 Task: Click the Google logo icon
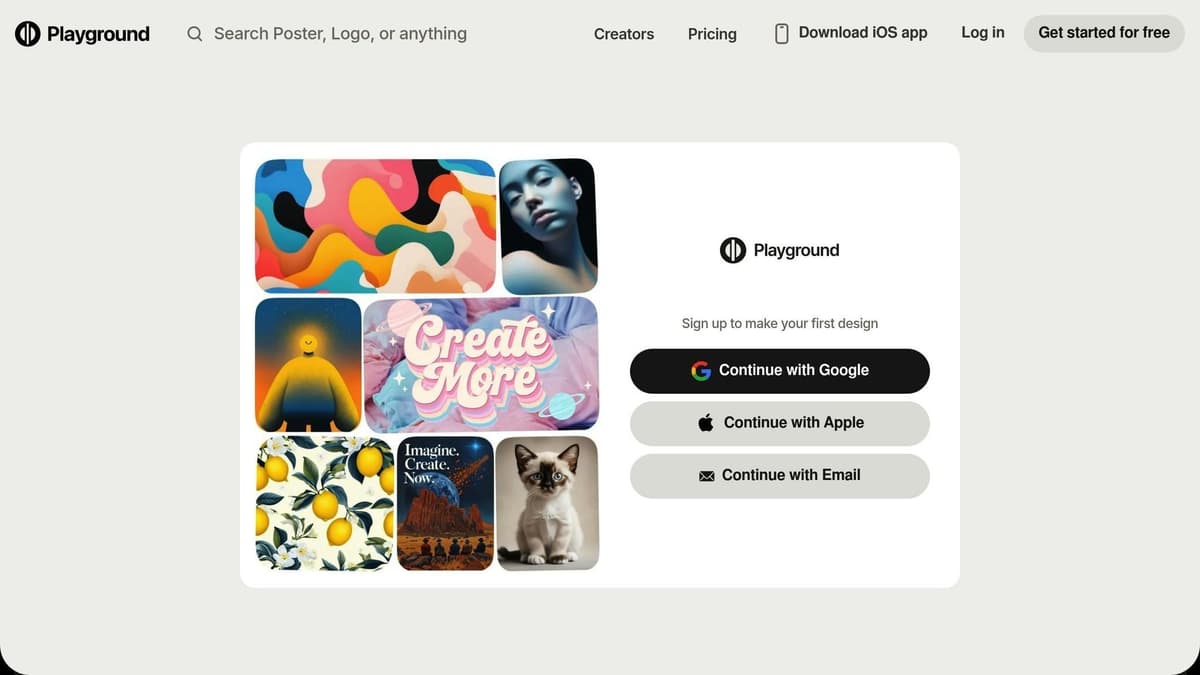(701, 371)
